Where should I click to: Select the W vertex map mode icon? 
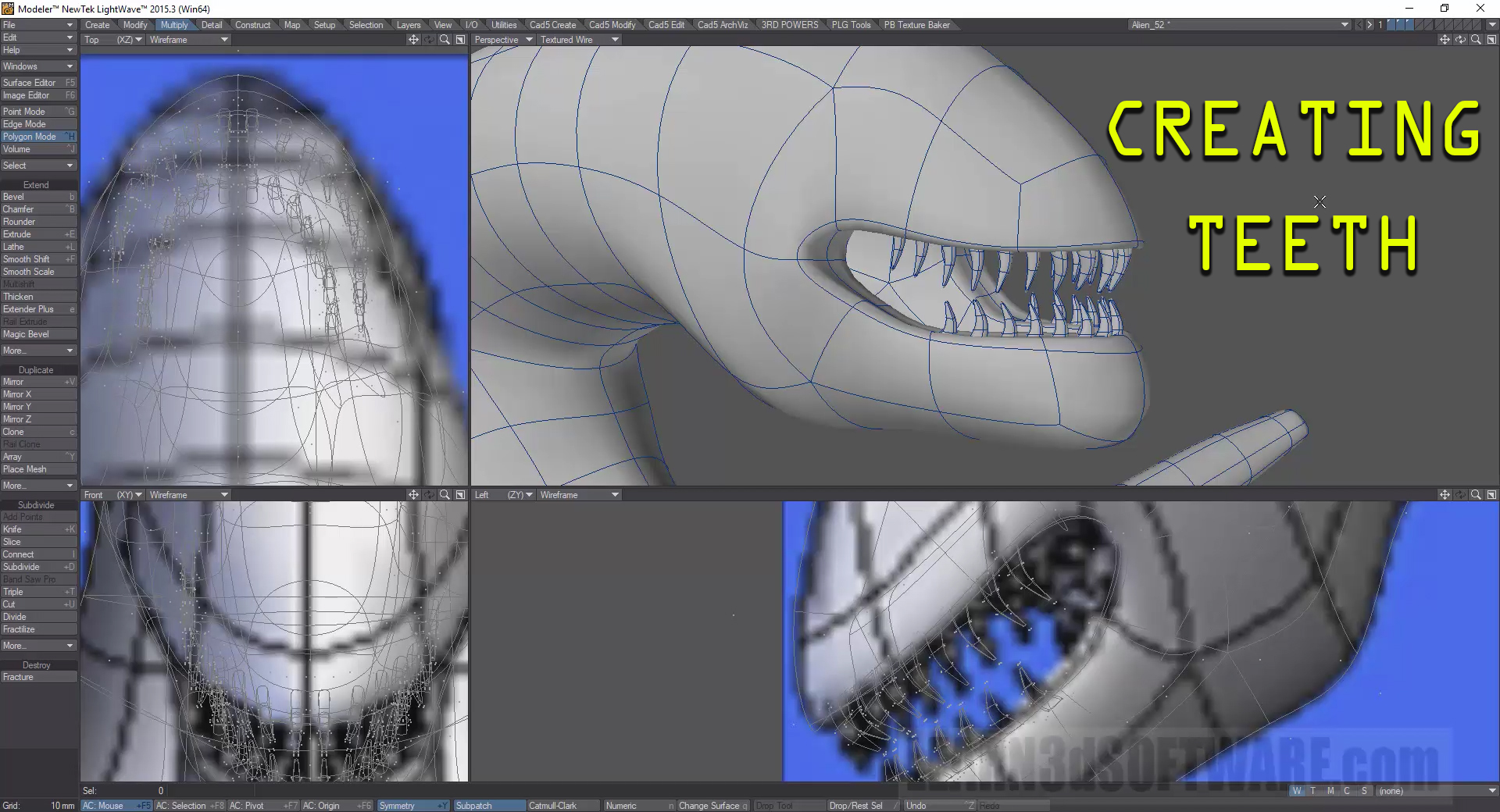(x=1297, y=791)
